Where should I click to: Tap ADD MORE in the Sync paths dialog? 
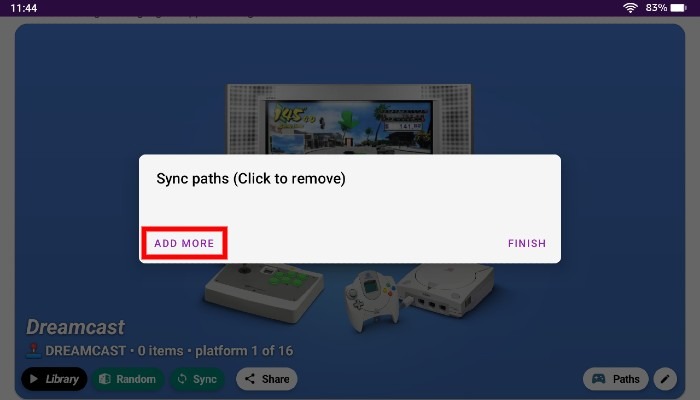184,243
